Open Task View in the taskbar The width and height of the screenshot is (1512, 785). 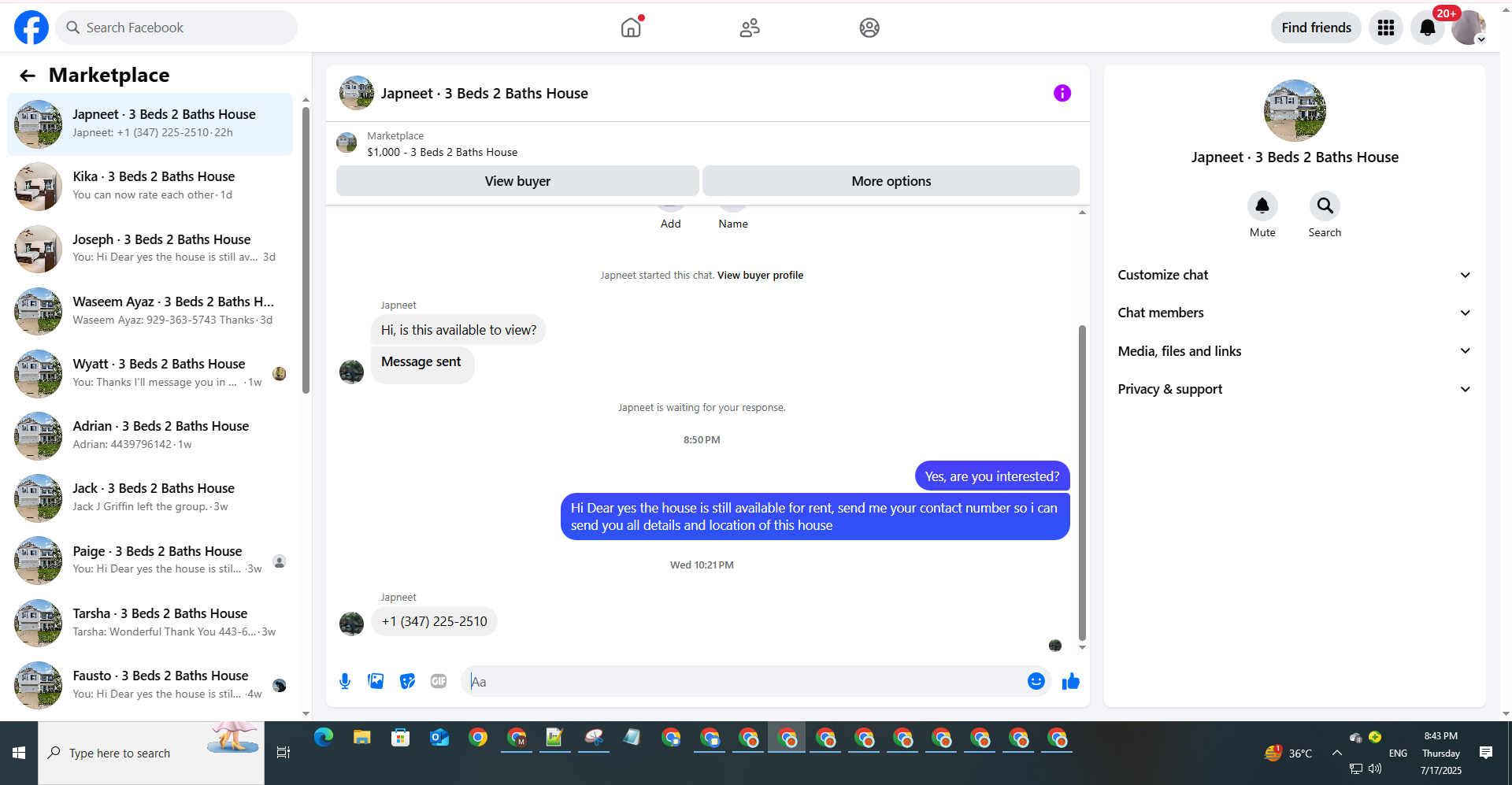pyautogui.click(x=283, y=753)
